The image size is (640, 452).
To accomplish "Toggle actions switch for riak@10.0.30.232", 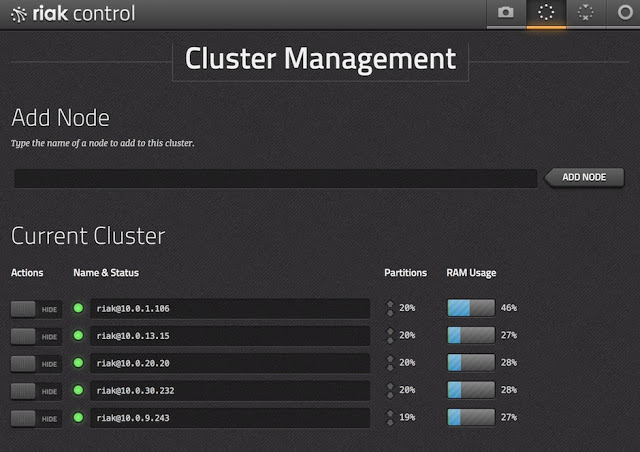I will pyautogui.click(x=36, y=390).
